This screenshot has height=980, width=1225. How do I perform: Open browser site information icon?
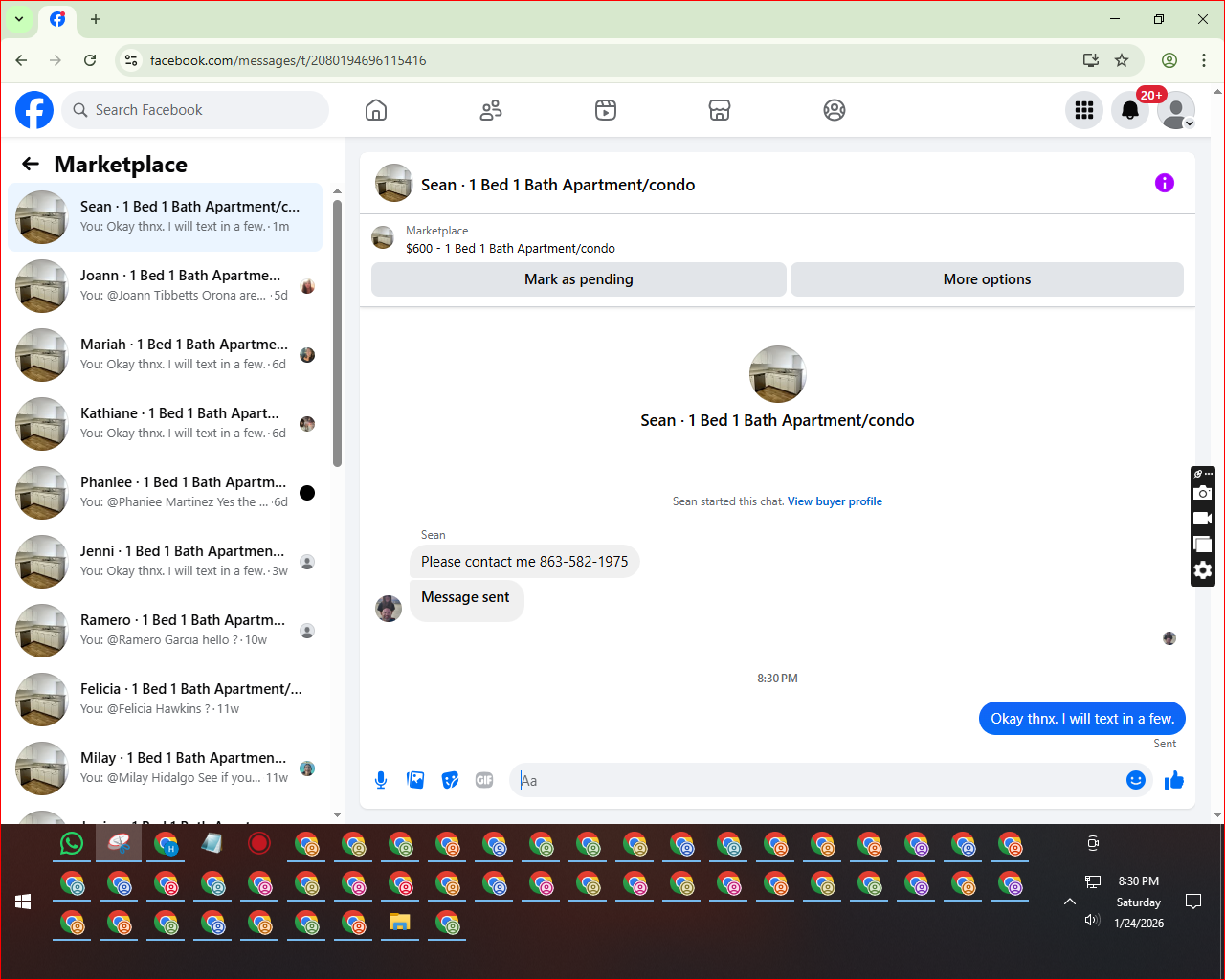point(132,60)
